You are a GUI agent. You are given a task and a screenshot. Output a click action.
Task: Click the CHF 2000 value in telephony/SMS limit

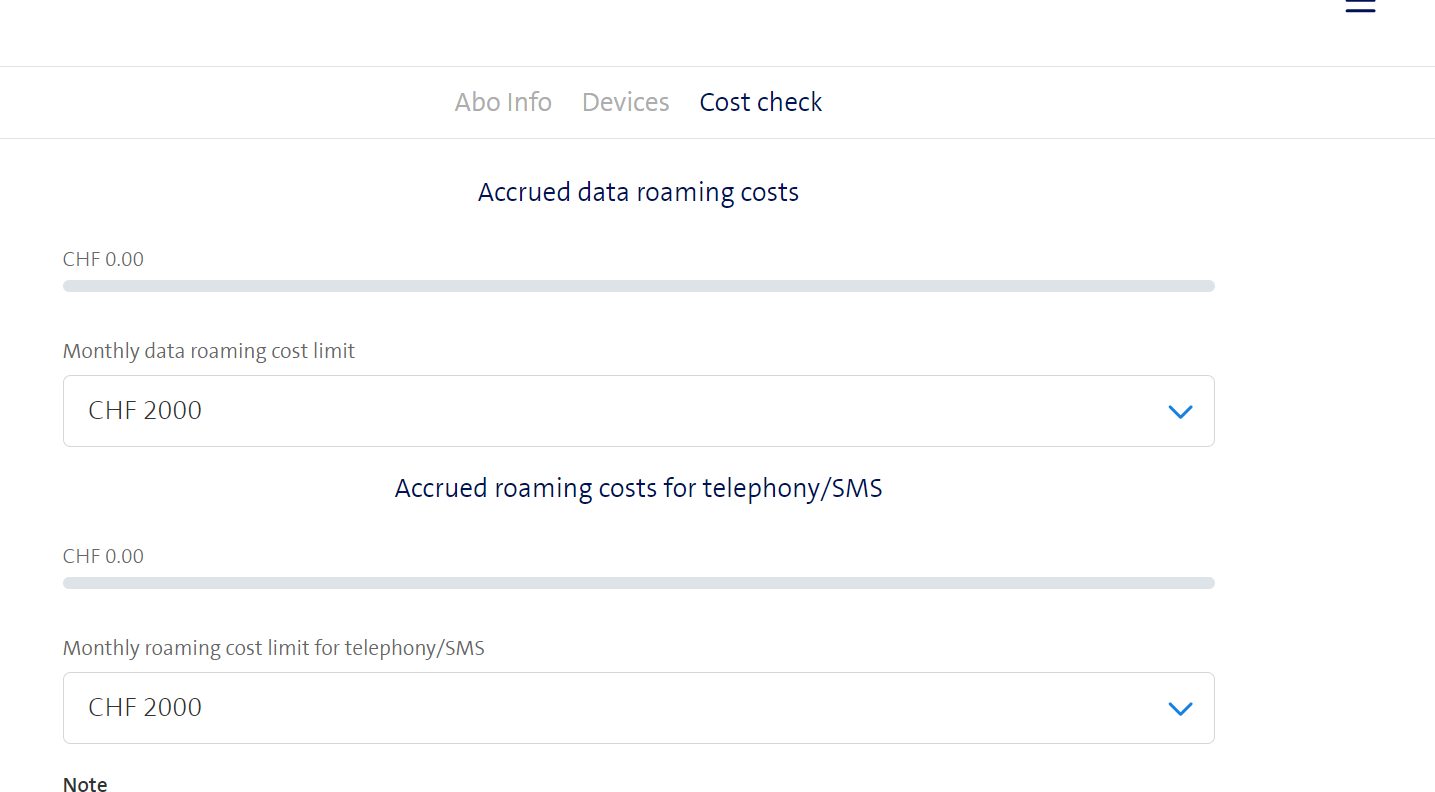pyautogui.click(x=145, y=708)
